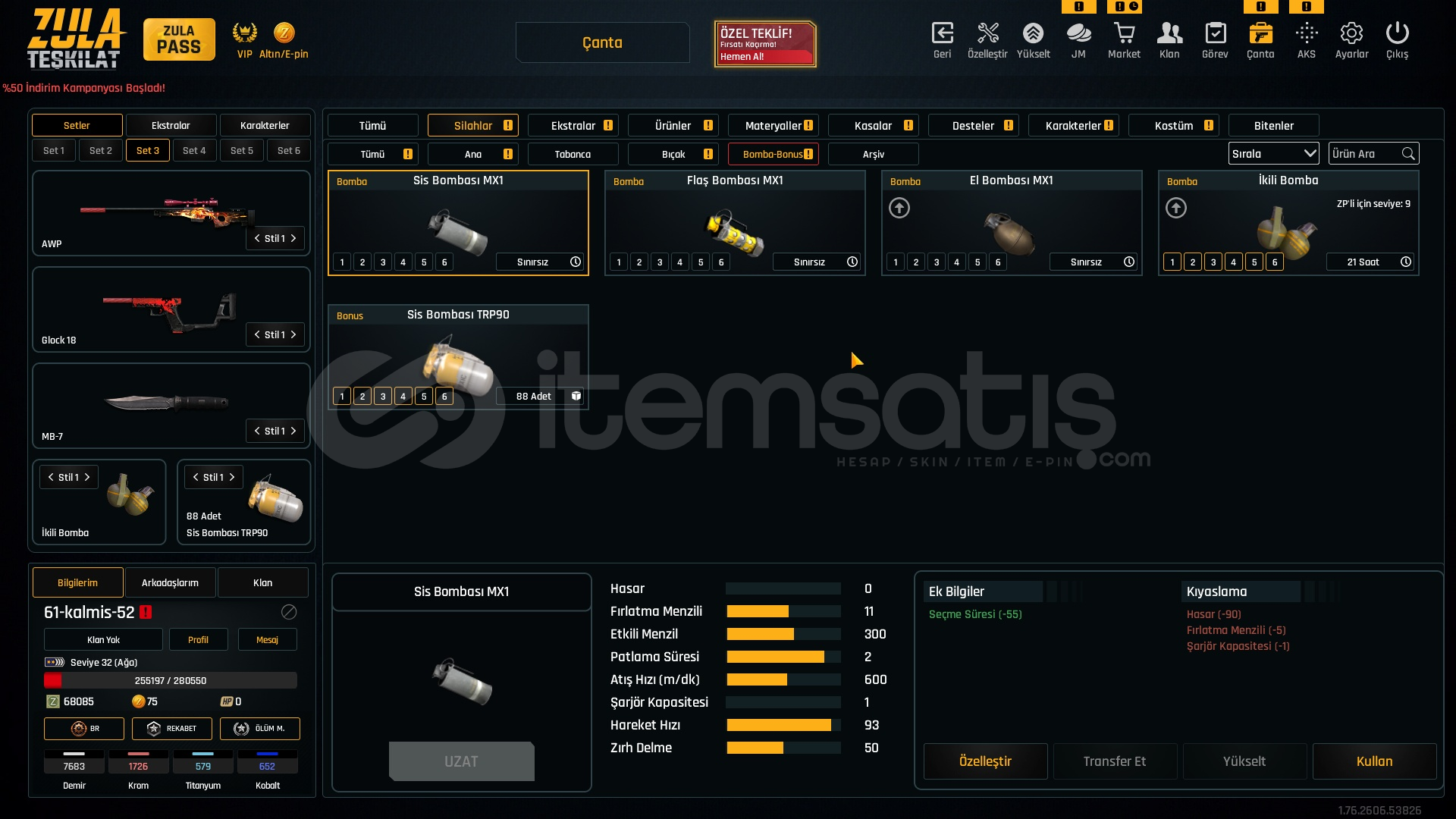Click box icon on Sis Bombası TRP90 card

[x=576, y=396]
